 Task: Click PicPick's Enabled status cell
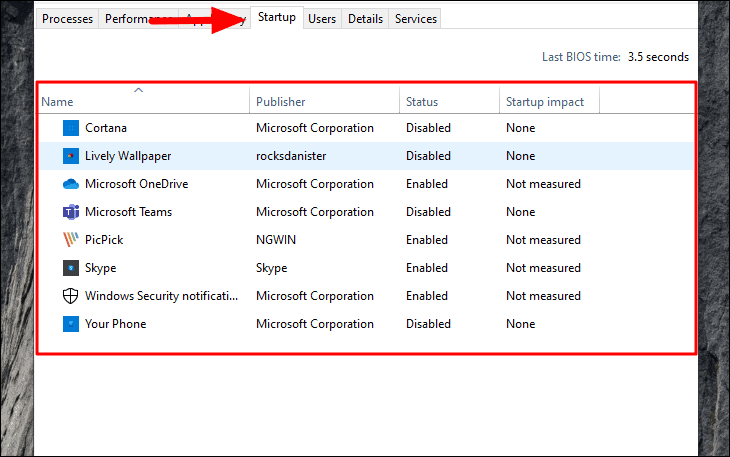427,240
